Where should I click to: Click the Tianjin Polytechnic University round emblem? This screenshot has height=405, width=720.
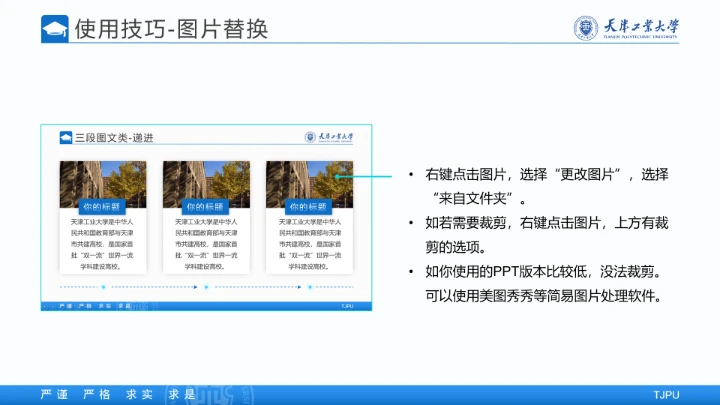tap(585, 28)
